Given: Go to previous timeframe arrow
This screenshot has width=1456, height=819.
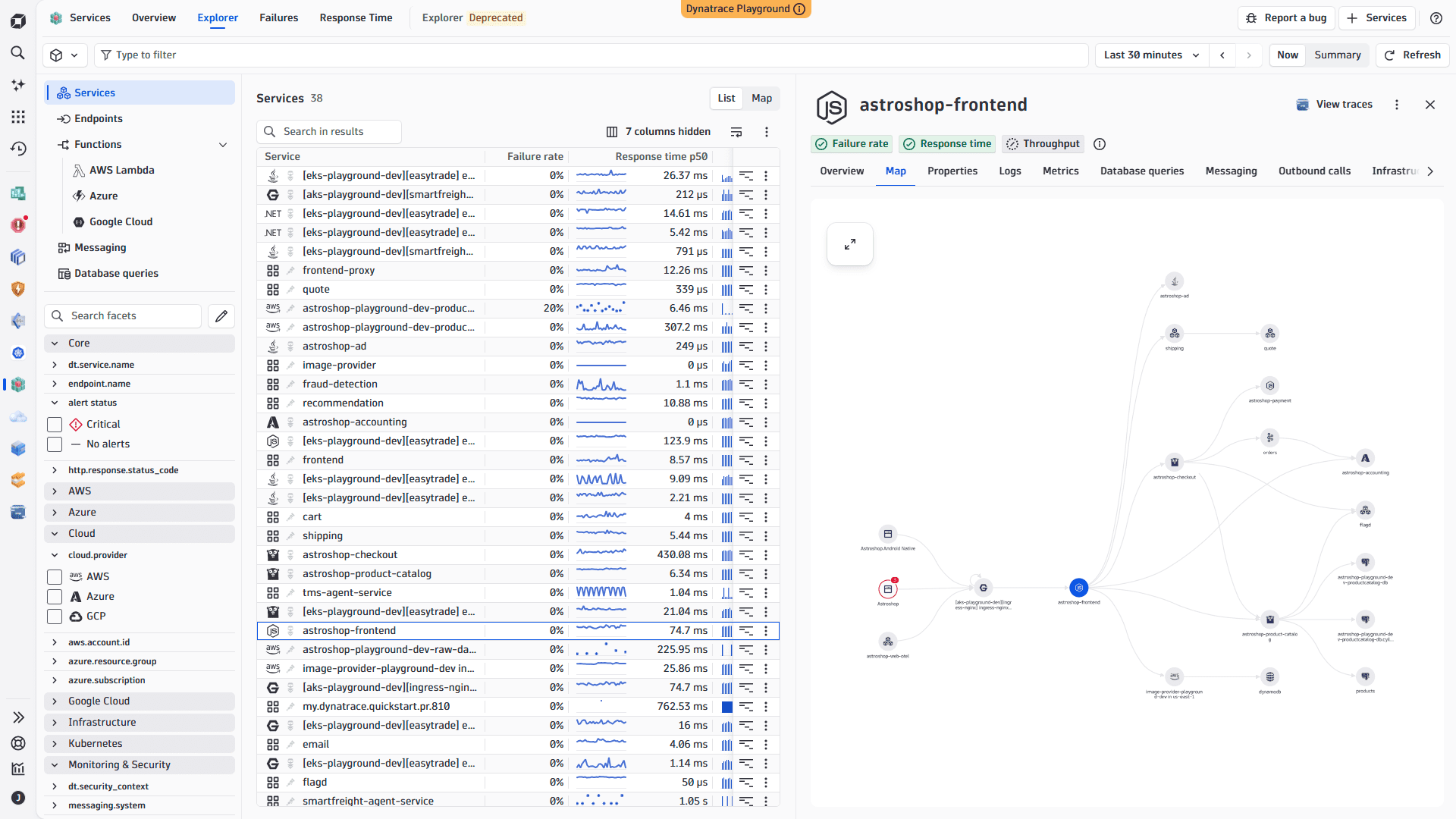Looking at the screenshot, I should (x=1222, y=55).
